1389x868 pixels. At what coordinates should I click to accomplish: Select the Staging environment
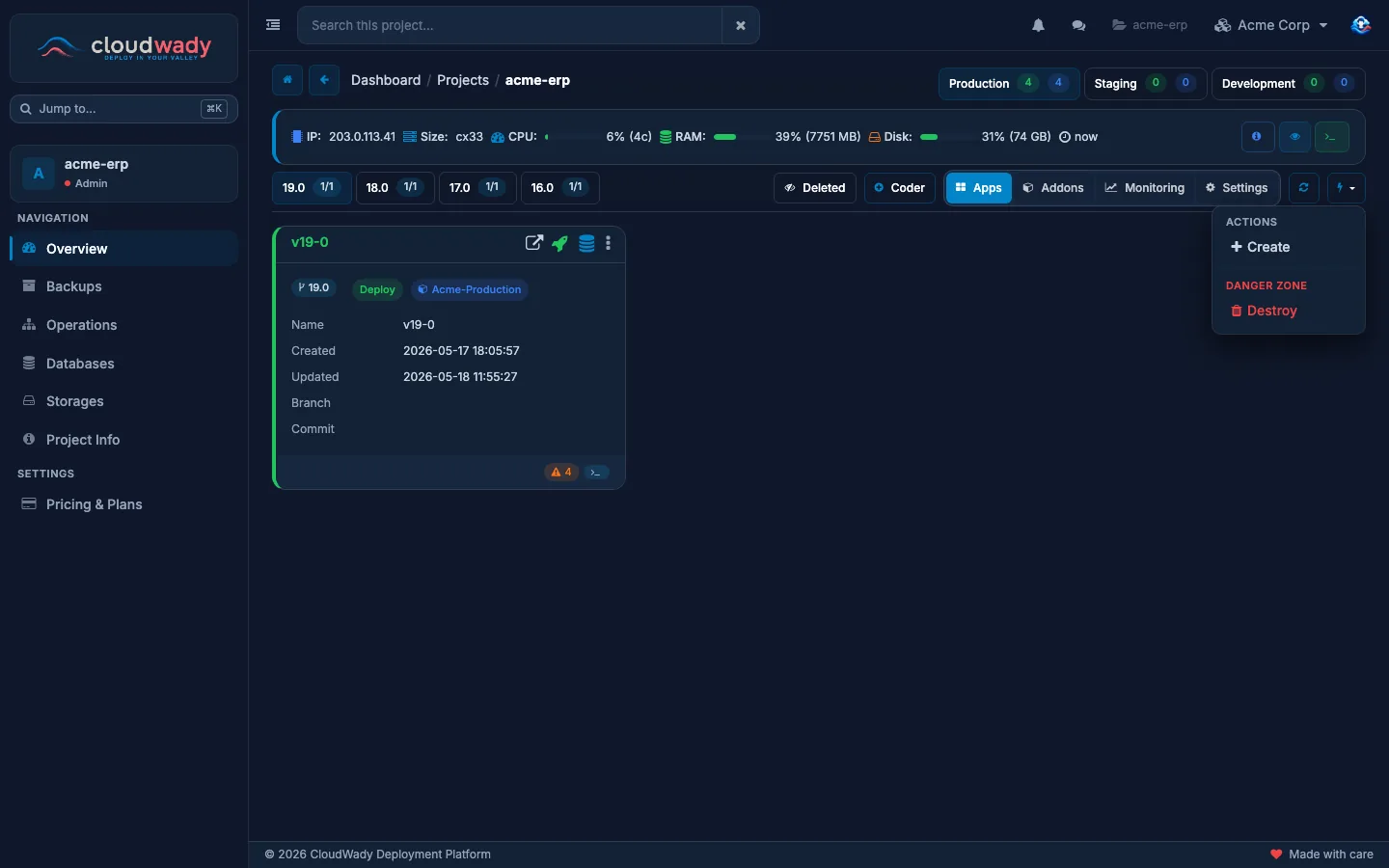click(x=1145, y=83)
